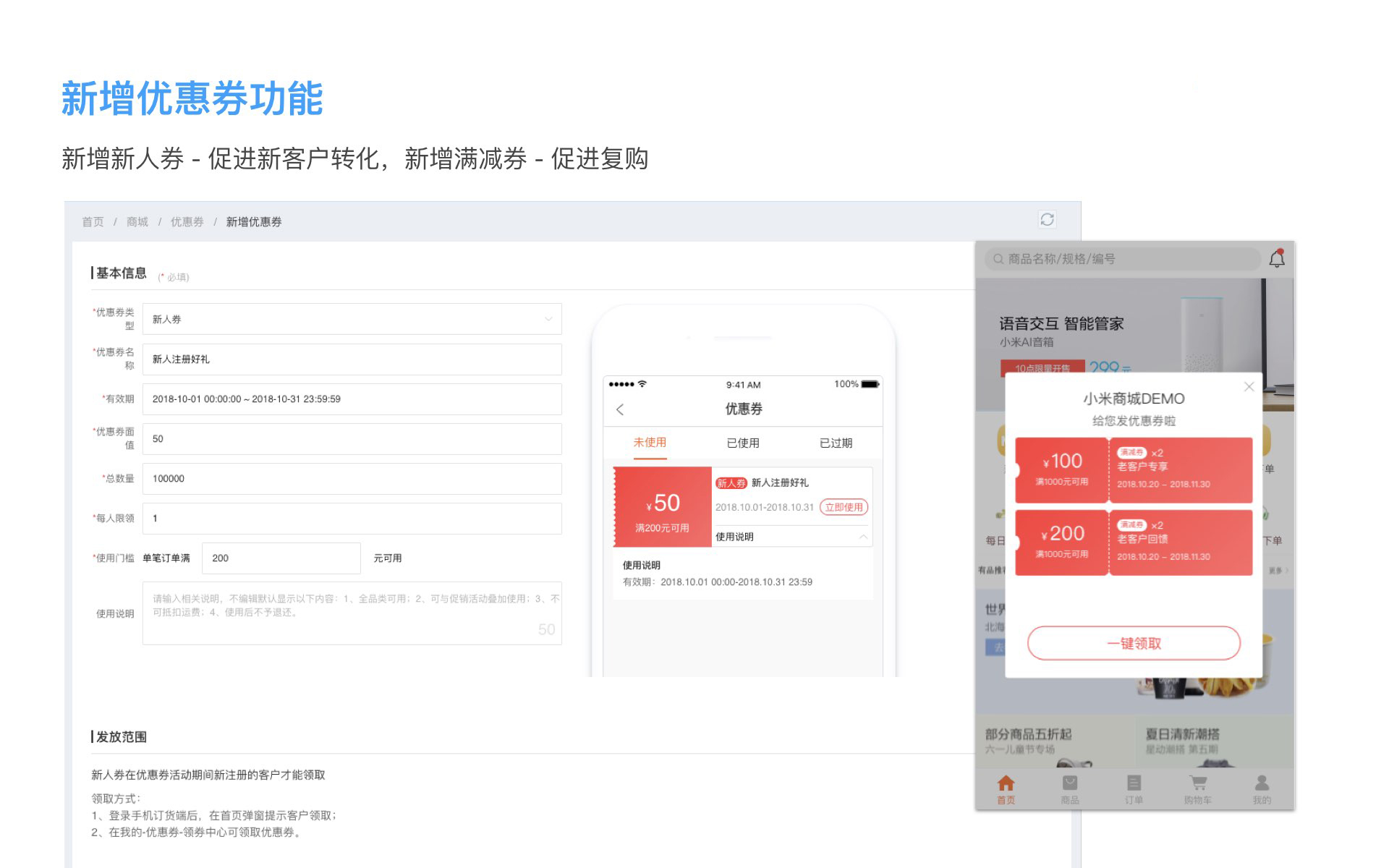
Task: Click the 商品名称 search field
Action: (x=1121, y=259)
